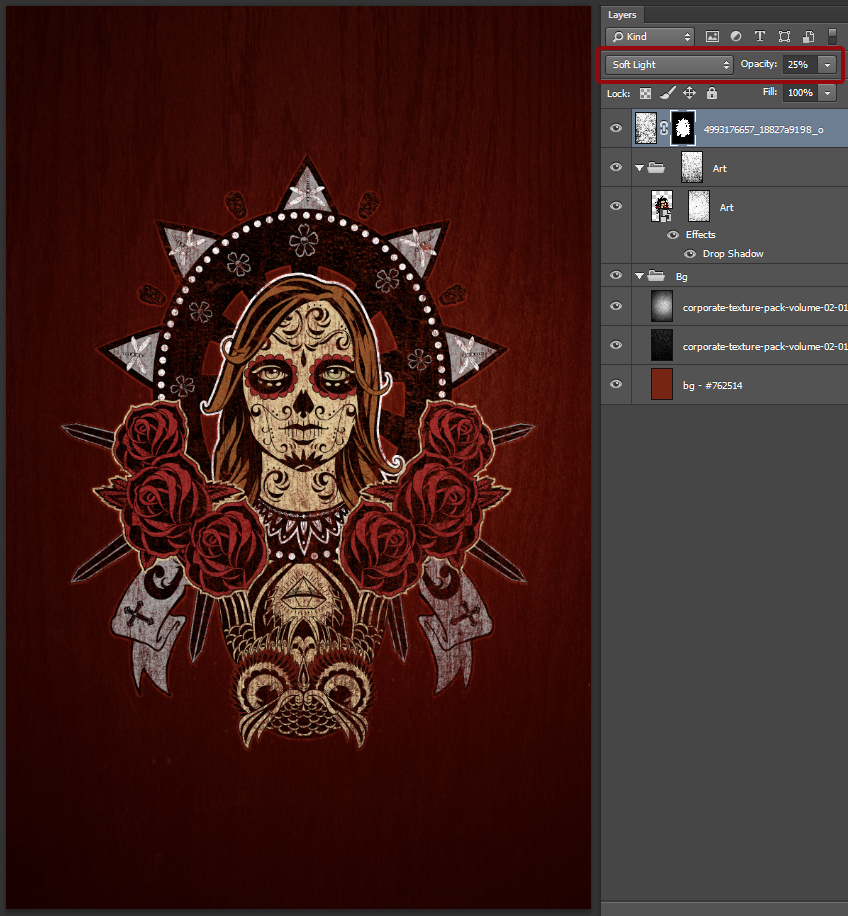Select layer name 4993176657_18827a9198_o
This screenshot has height=916, width=848.
pyautogui.click(x=763, y=130)
